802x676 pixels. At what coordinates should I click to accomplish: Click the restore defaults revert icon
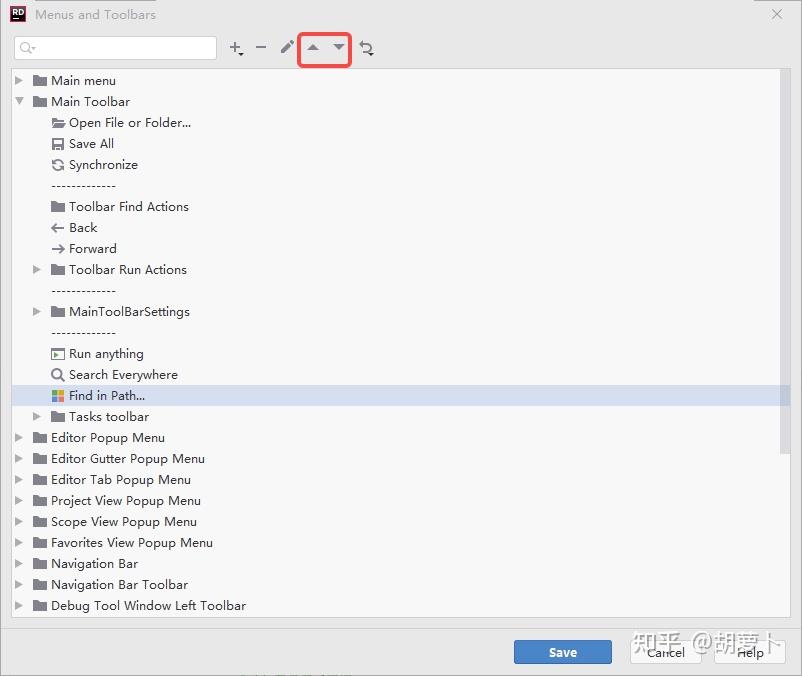click(366, 47)
